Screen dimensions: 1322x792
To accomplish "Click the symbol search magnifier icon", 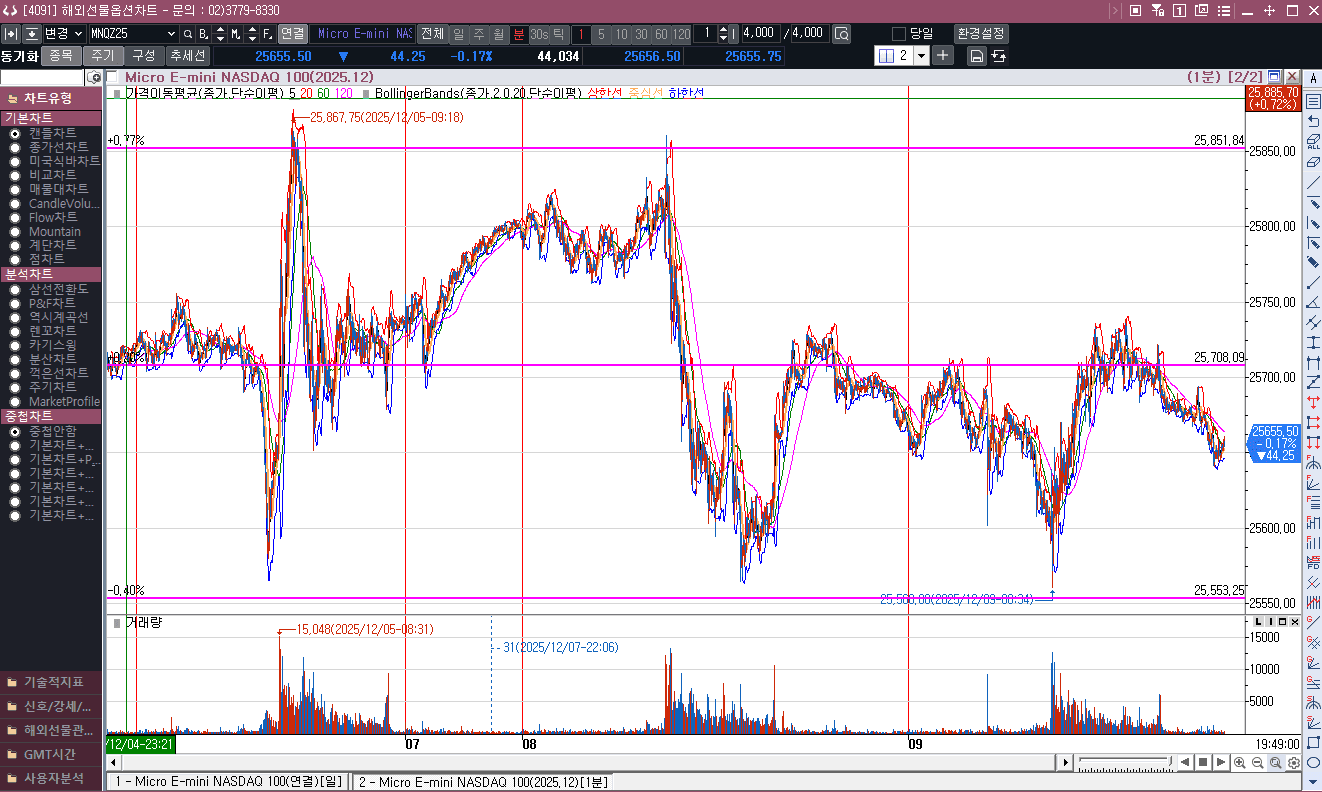I will pos(187,33).
